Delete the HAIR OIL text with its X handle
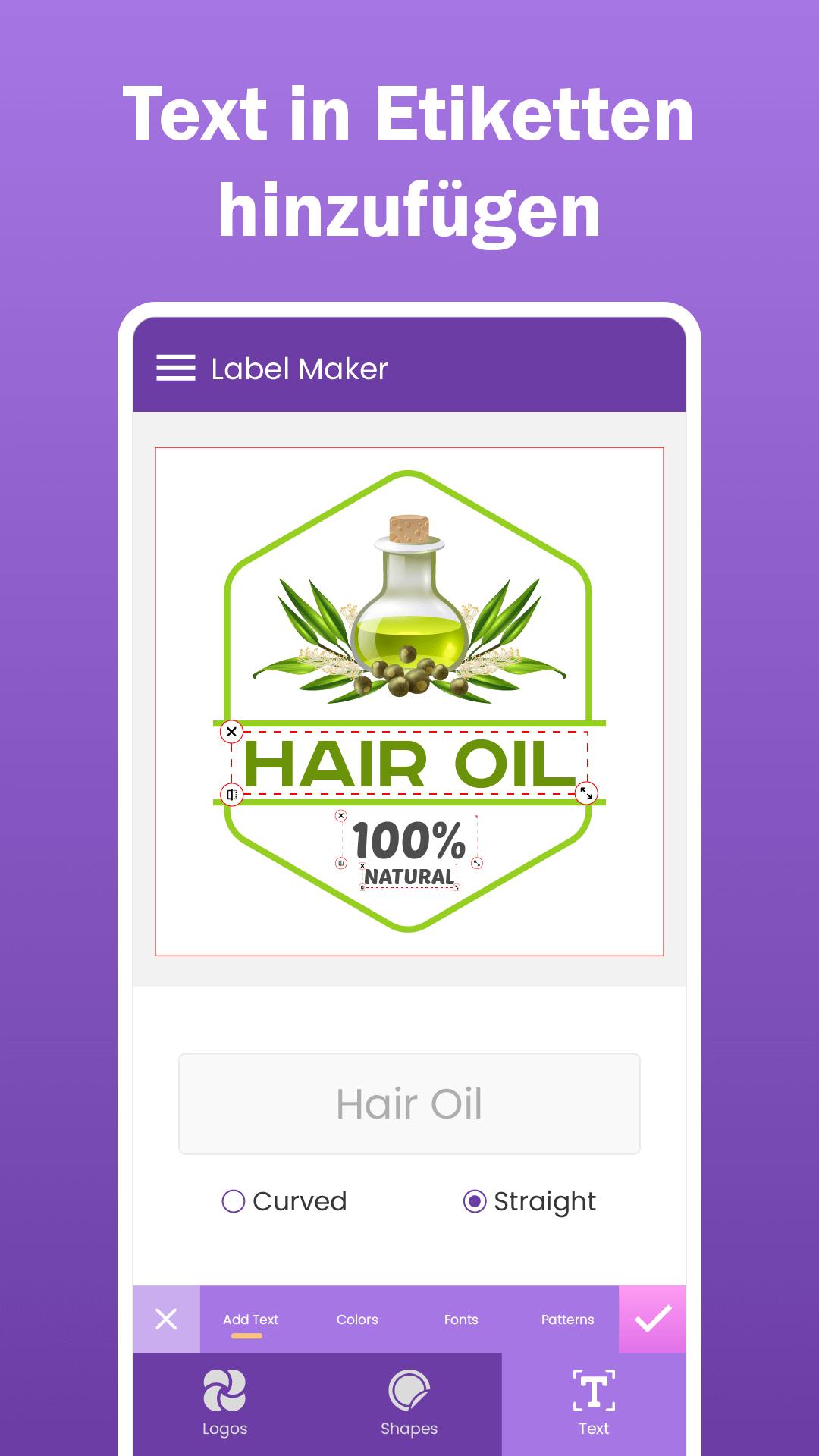This screenshot has width=819, height=1456. click(231, 732)
